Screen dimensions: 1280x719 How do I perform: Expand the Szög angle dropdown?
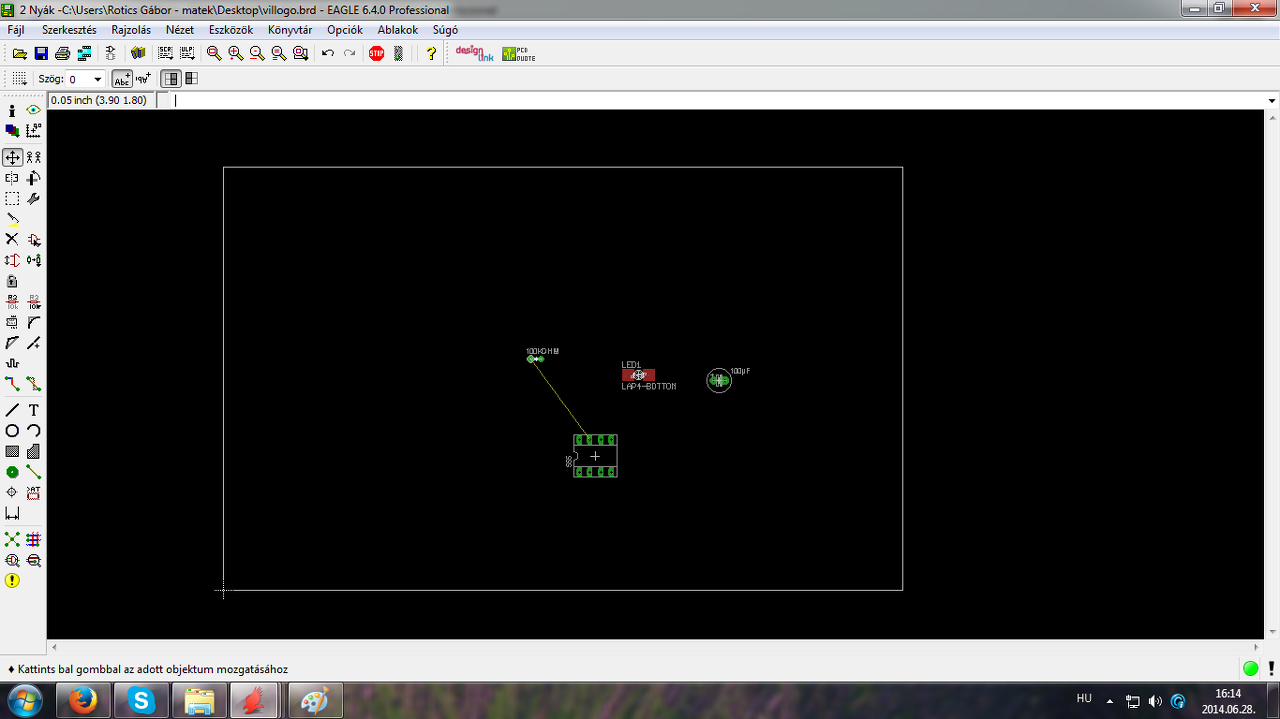coord(97,79)
